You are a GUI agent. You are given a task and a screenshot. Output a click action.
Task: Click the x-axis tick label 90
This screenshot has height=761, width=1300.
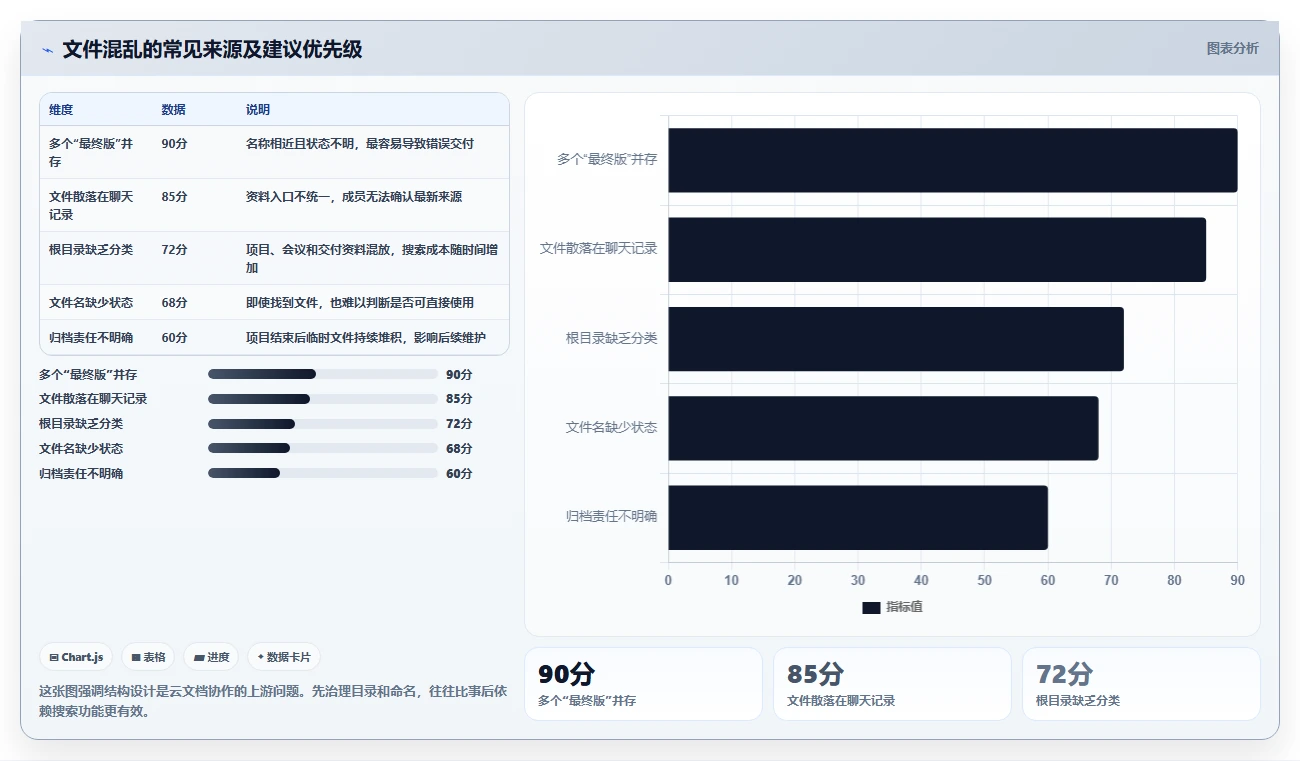(x=1237, y=580)
